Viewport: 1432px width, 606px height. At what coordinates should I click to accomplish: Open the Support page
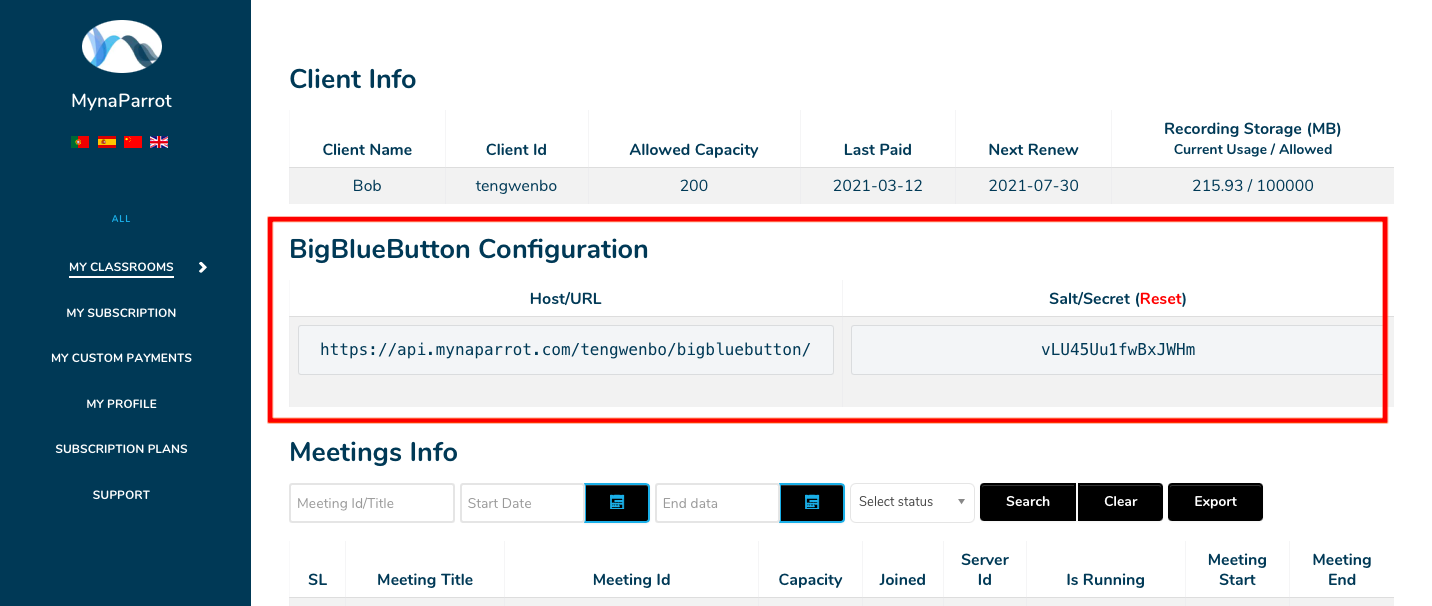pyautogui.click(x=121, y=495)
